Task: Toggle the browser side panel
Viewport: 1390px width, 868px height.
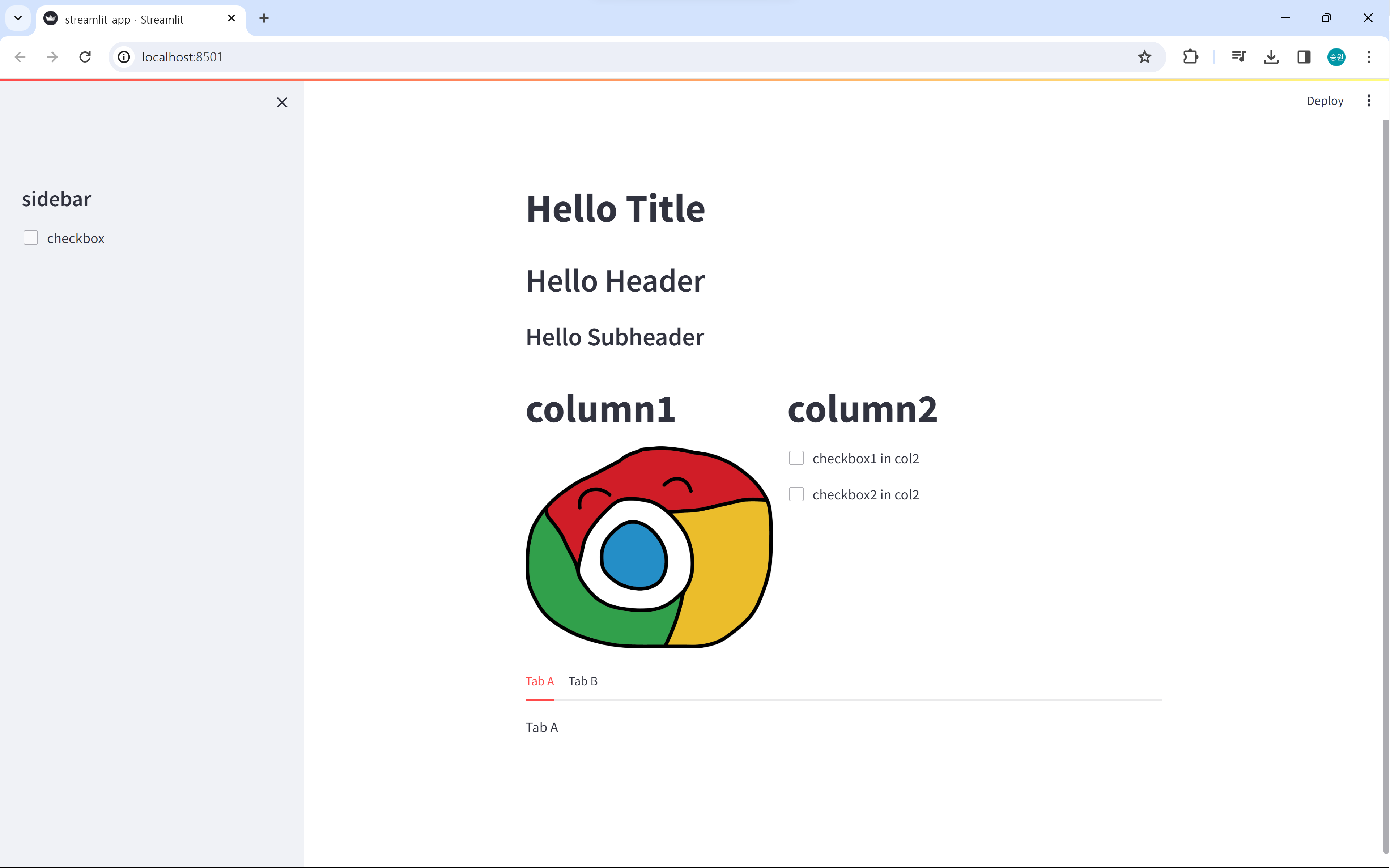Action: (1304, 57)
